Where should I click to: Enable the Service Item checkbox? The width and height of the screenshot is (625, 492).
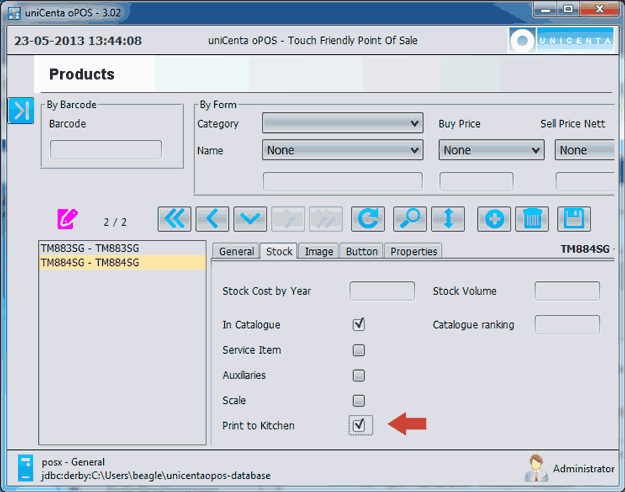(359, 350)
